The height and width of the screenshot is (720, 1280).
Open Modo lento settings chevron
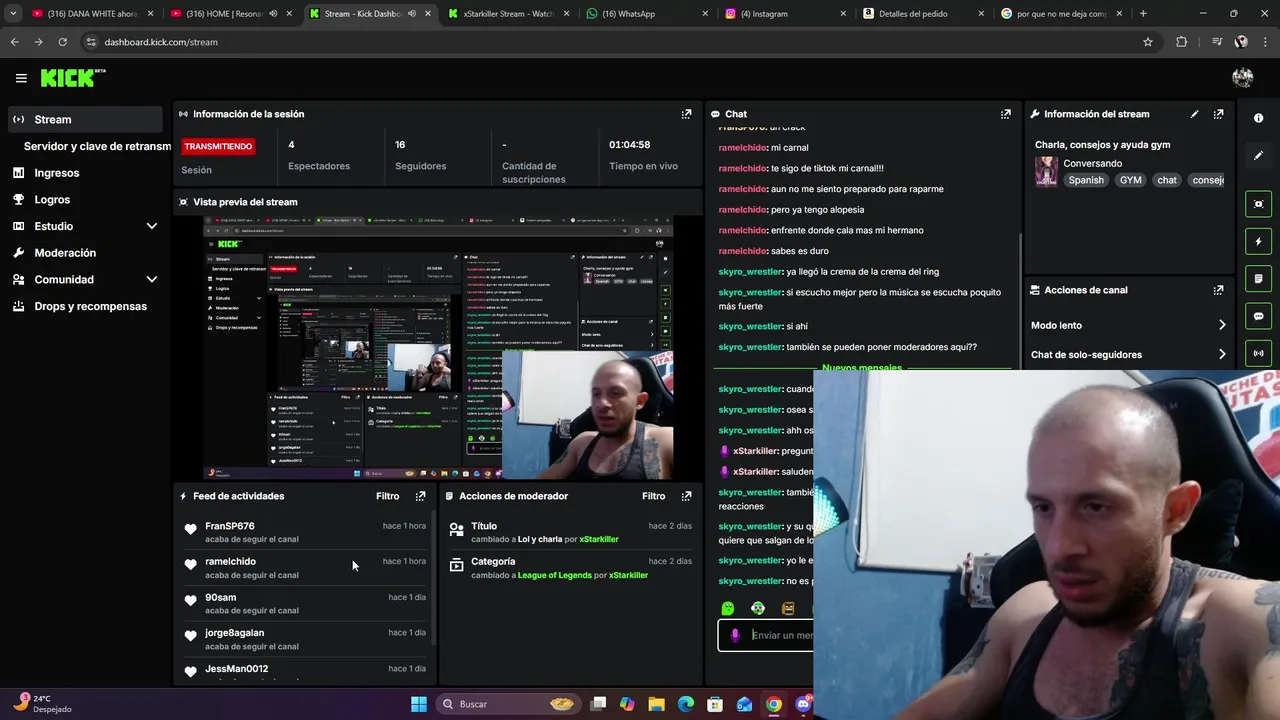[x=1221, y=325]
